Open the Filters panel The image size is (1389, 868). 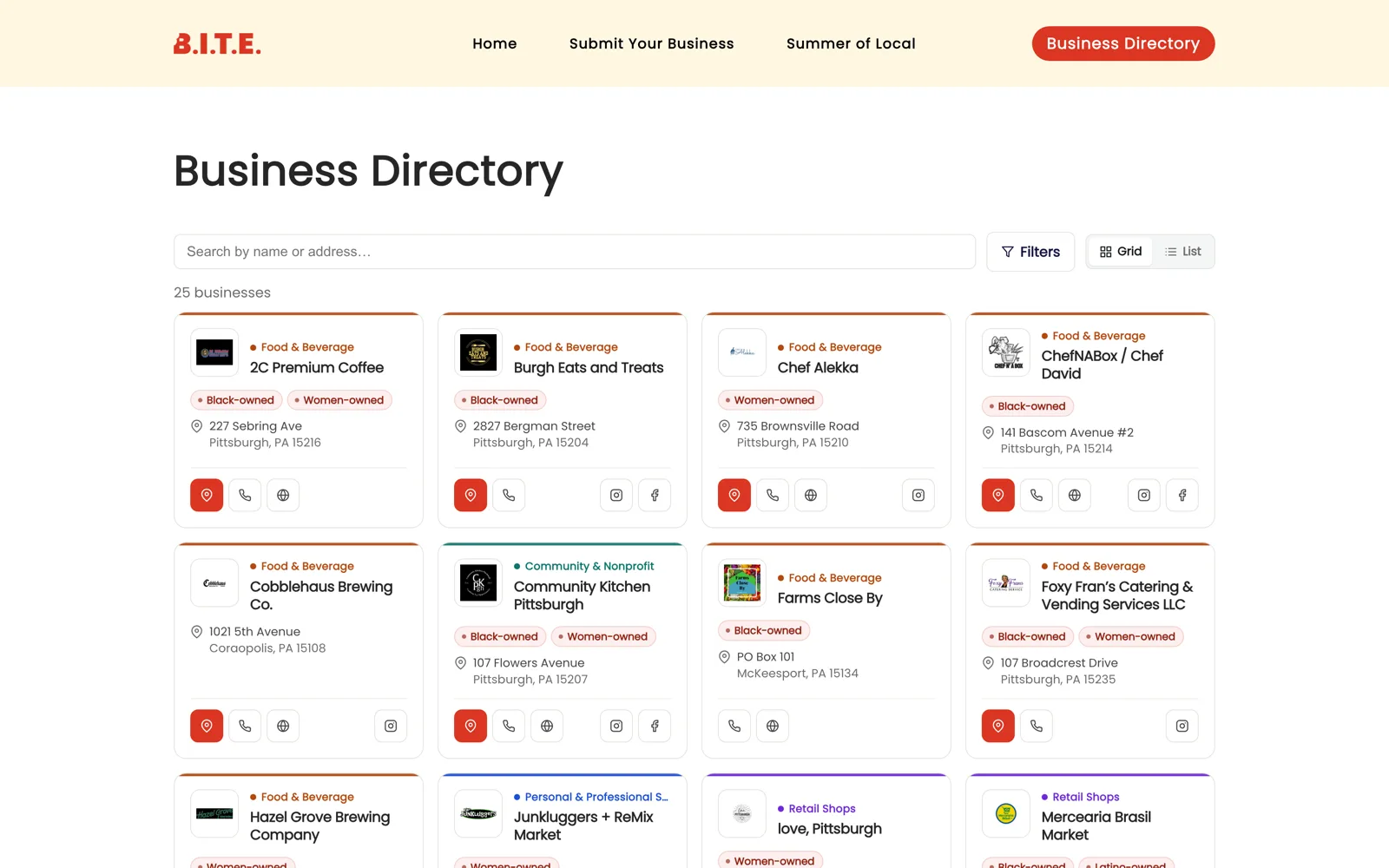point(1030,252)
